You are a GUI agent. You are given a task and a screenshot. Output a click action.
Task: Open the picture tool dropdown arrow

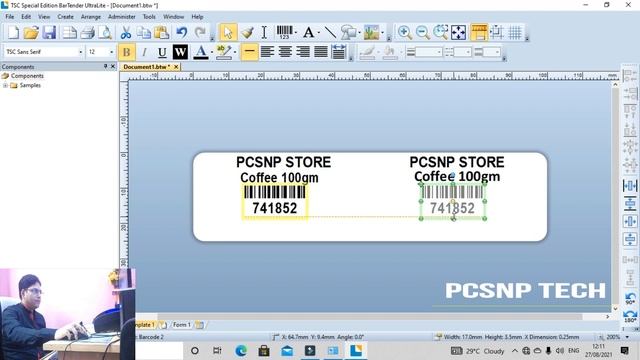[x=382, y=33]
